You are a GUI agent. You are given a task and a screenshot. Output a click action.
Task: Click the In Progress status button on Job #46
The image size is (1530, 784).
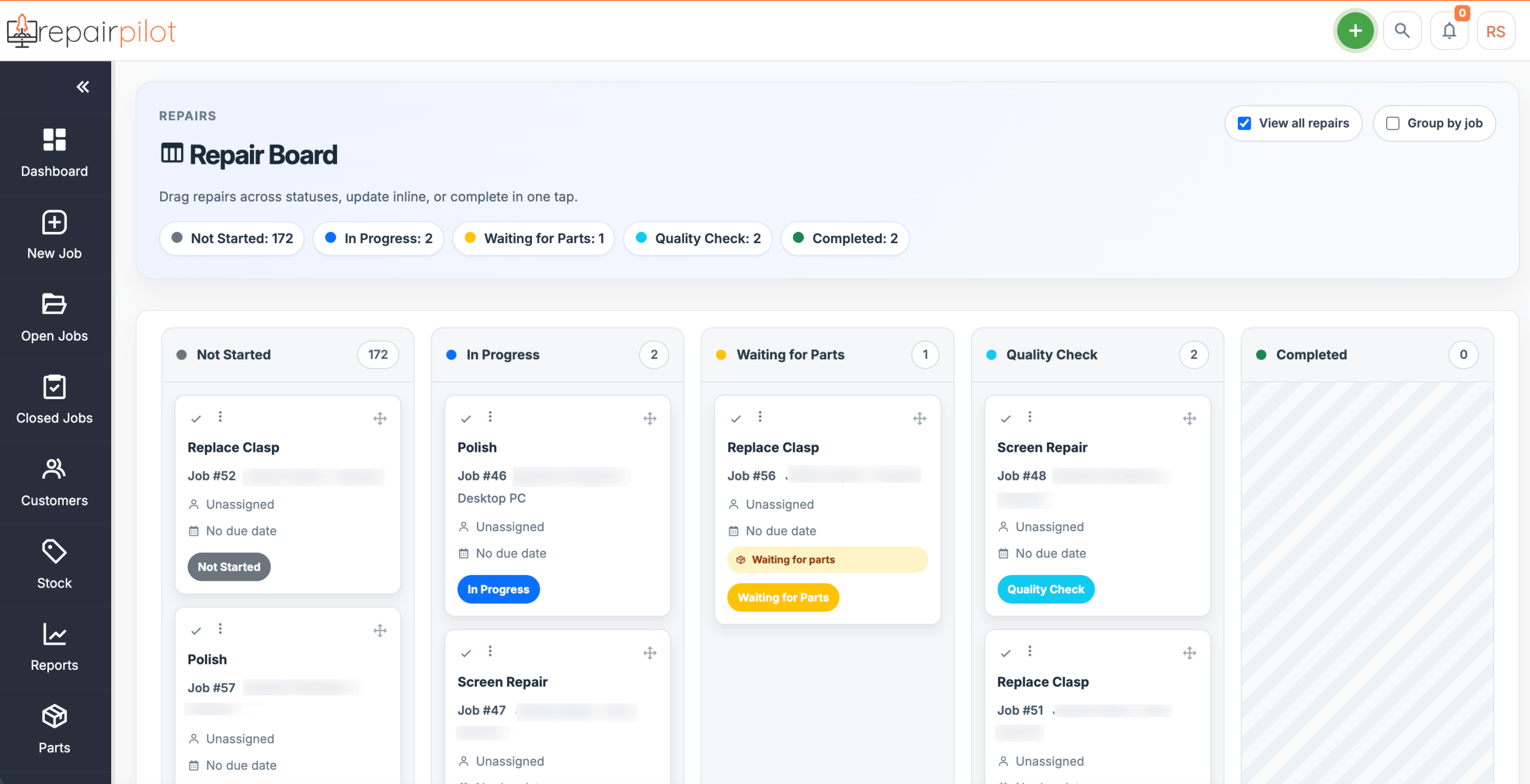point(498,589)
